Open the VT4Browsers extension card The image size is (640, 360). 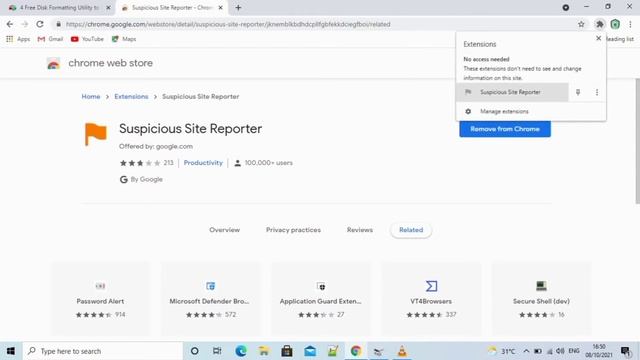(x=431, y=299)
